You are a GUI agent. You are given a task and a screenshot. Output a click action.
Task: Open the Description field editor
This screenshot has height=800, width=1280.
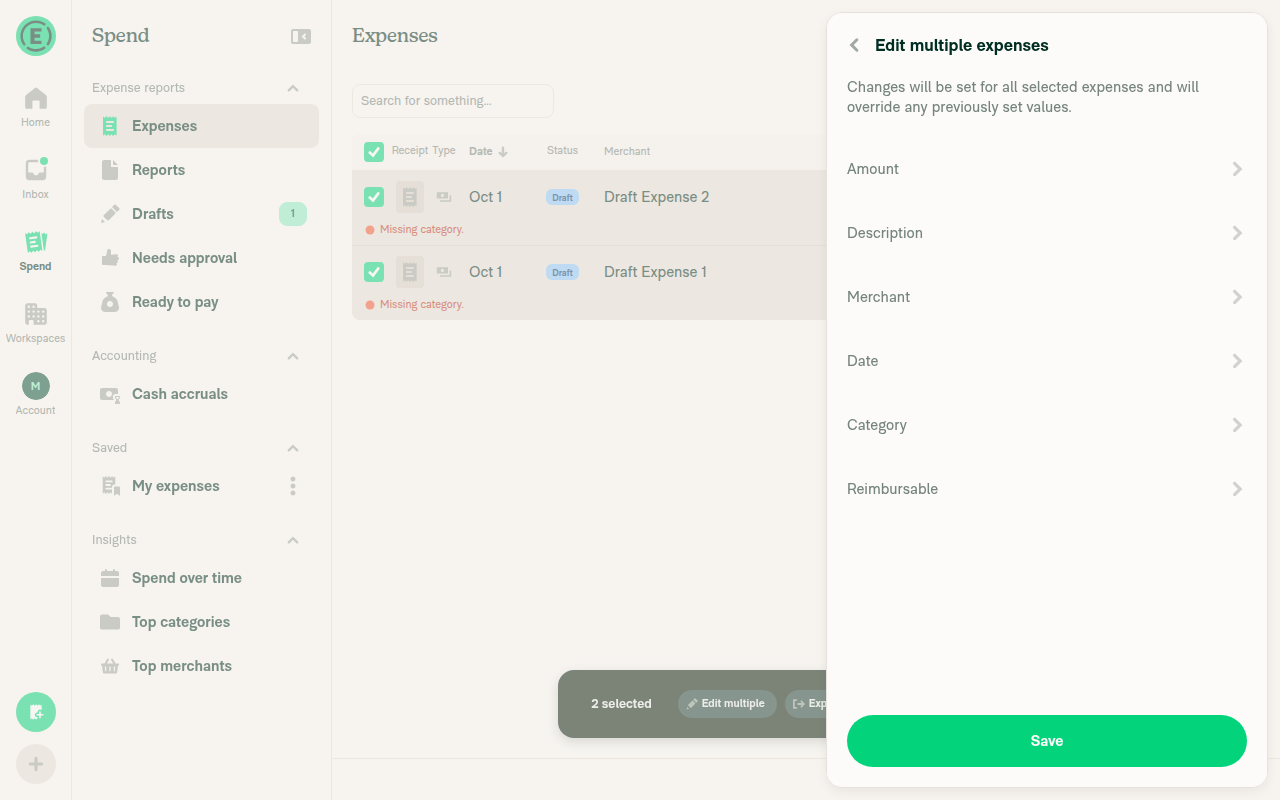click(x=1047, y=233)
